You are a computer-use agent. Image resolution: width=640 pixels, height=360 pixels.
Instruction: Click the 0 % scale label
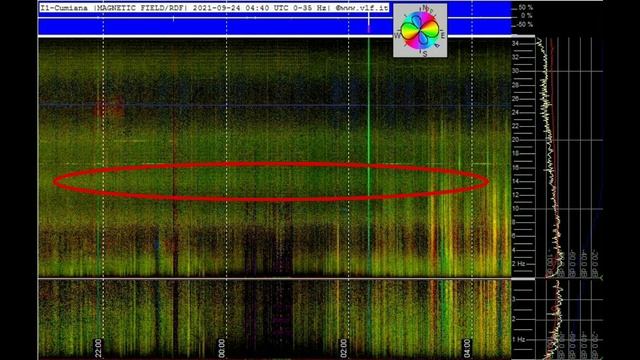pos(527,16)
